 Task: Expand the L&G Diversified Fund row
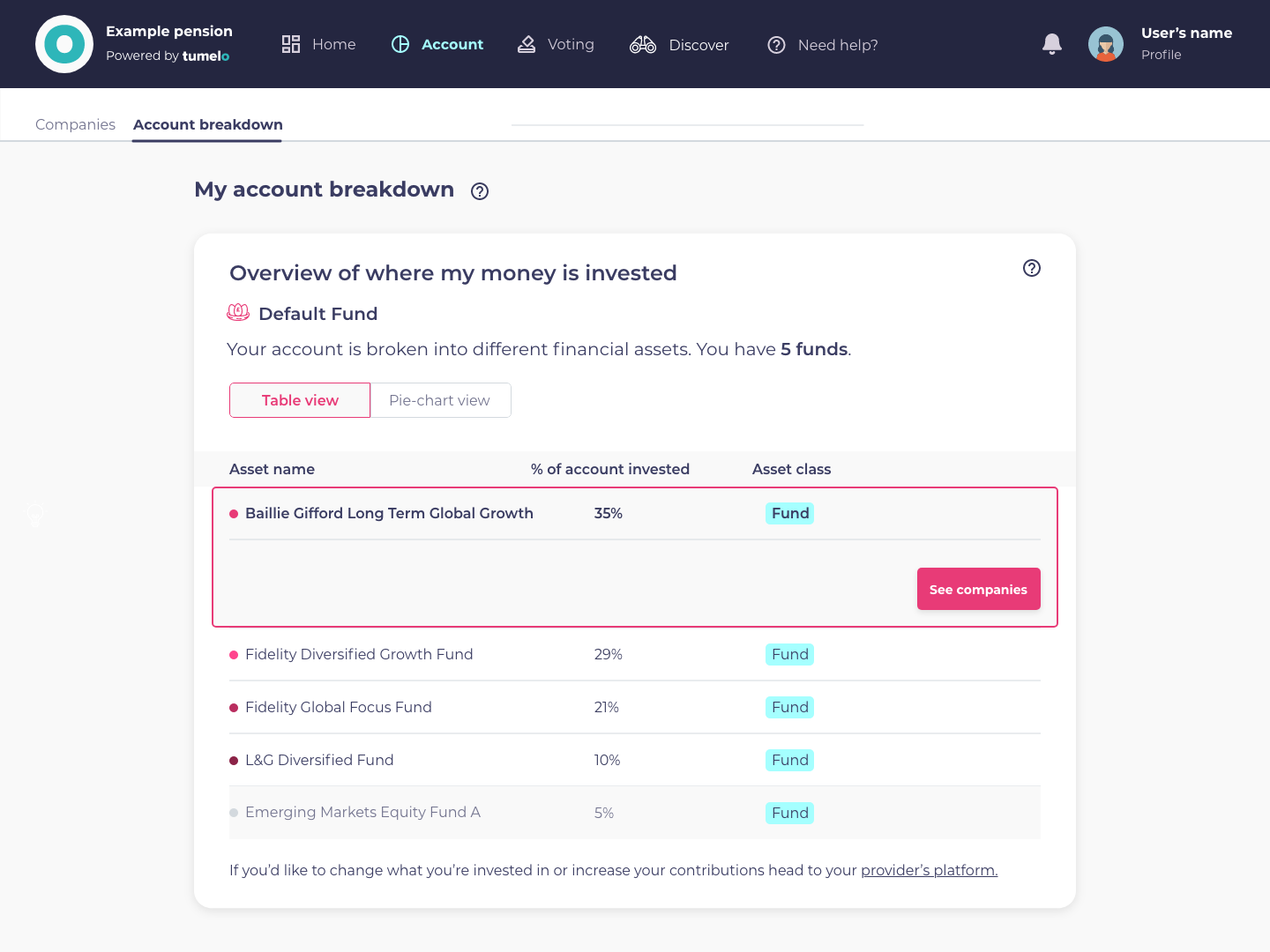[x=635, y=760]
